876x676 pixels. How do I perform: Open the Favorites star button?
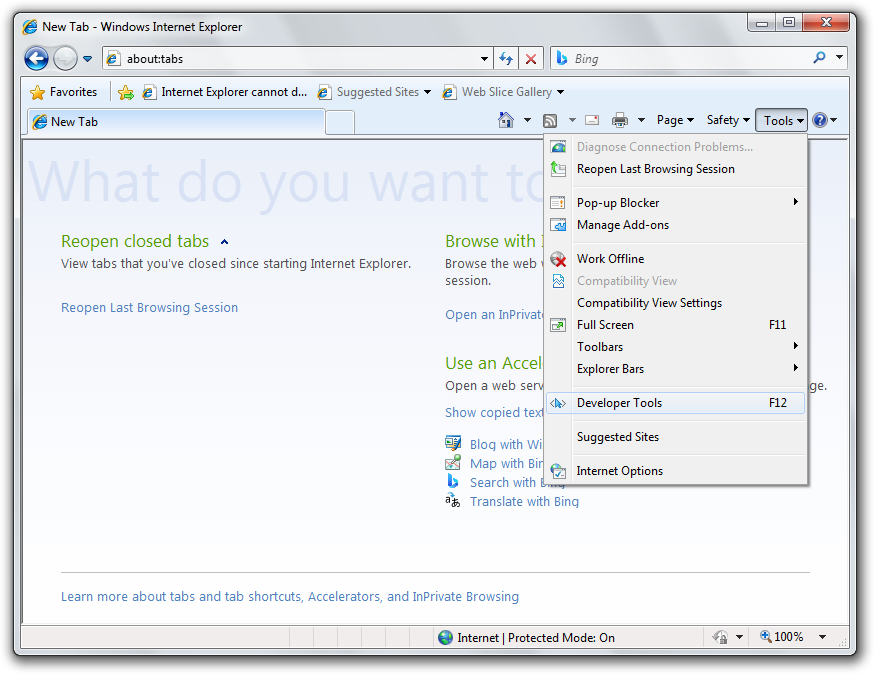64,92
